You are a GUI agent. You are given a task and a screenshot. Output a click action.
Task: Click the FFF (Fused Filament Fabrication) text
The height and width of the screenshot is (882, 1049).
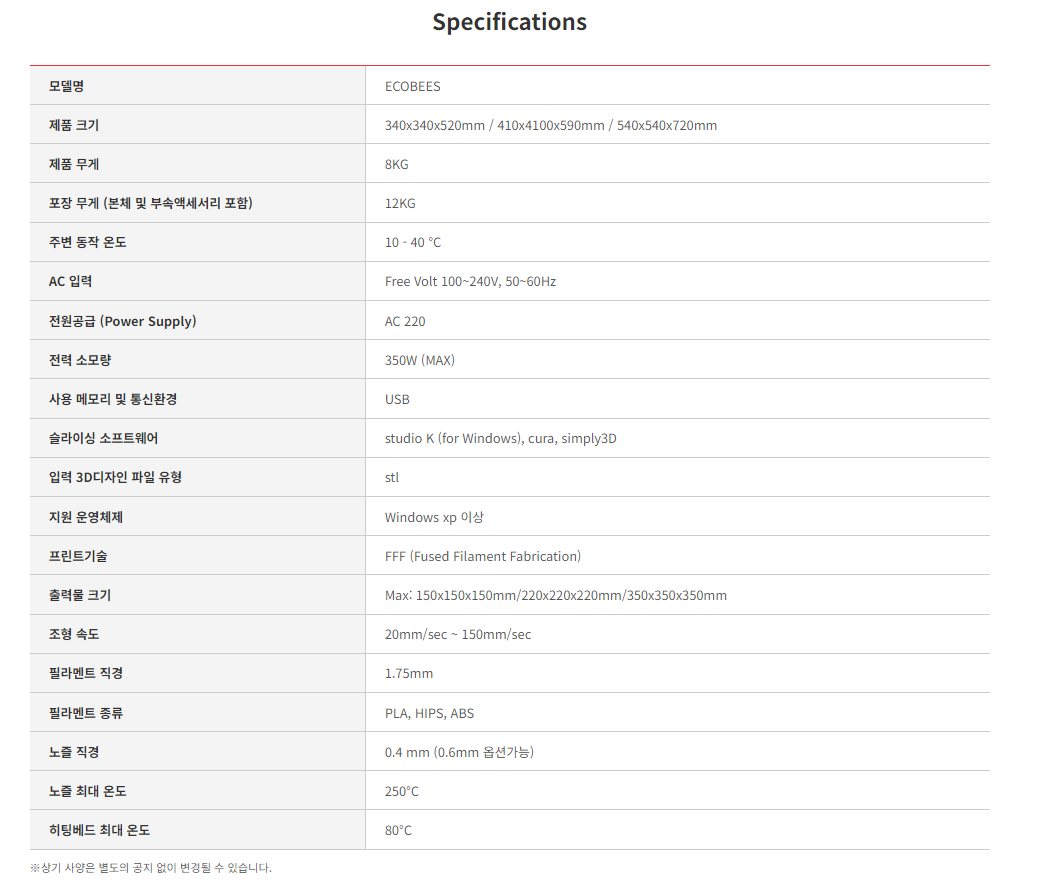pos(482,556)
